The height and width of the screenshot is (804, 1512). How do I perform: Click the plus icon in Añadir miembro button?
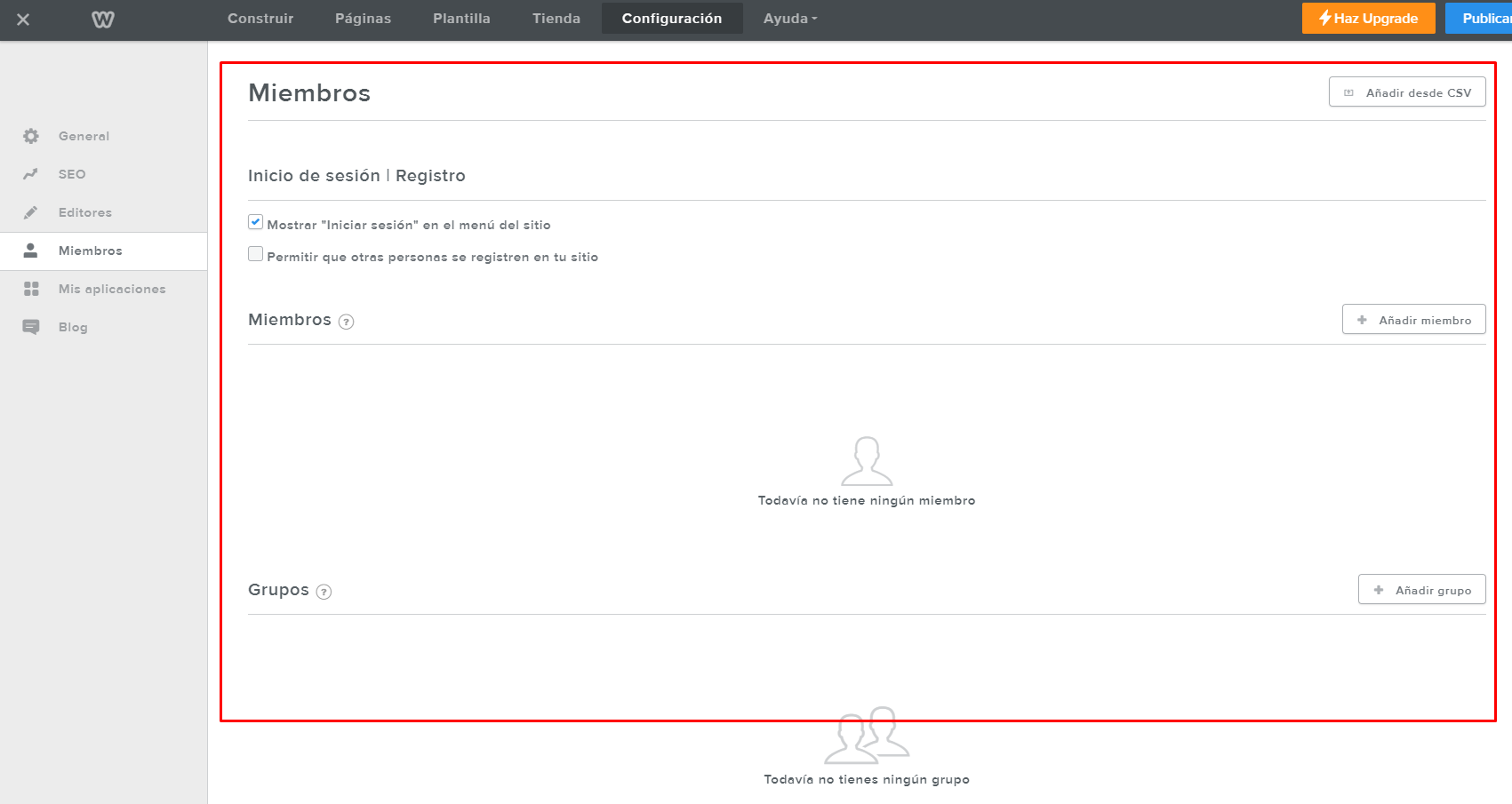tap(1362, 320)
